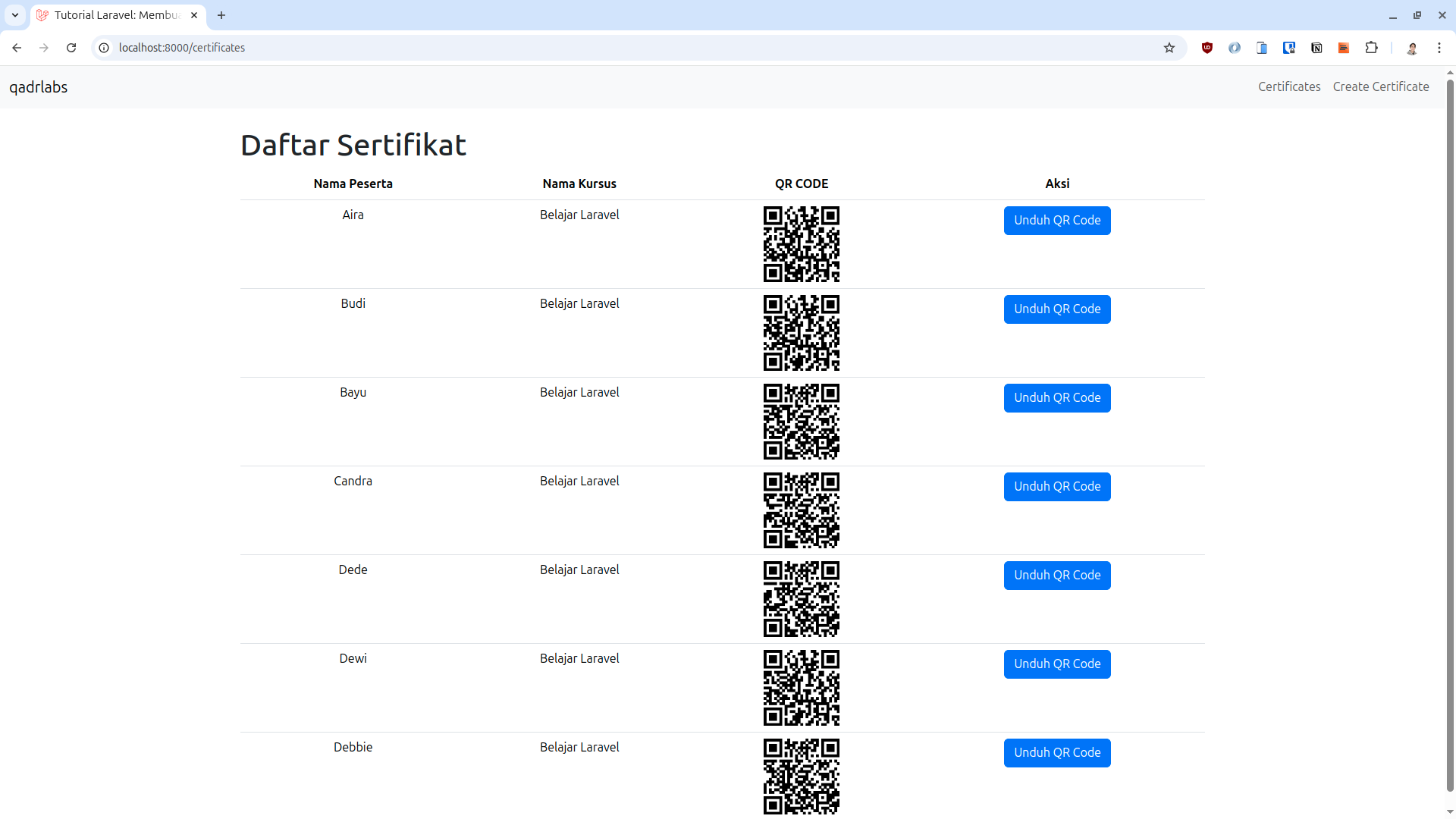Reload the page using the refresh icon
The width and height of the screenshot is (1456, 819).
click(71, 48)
